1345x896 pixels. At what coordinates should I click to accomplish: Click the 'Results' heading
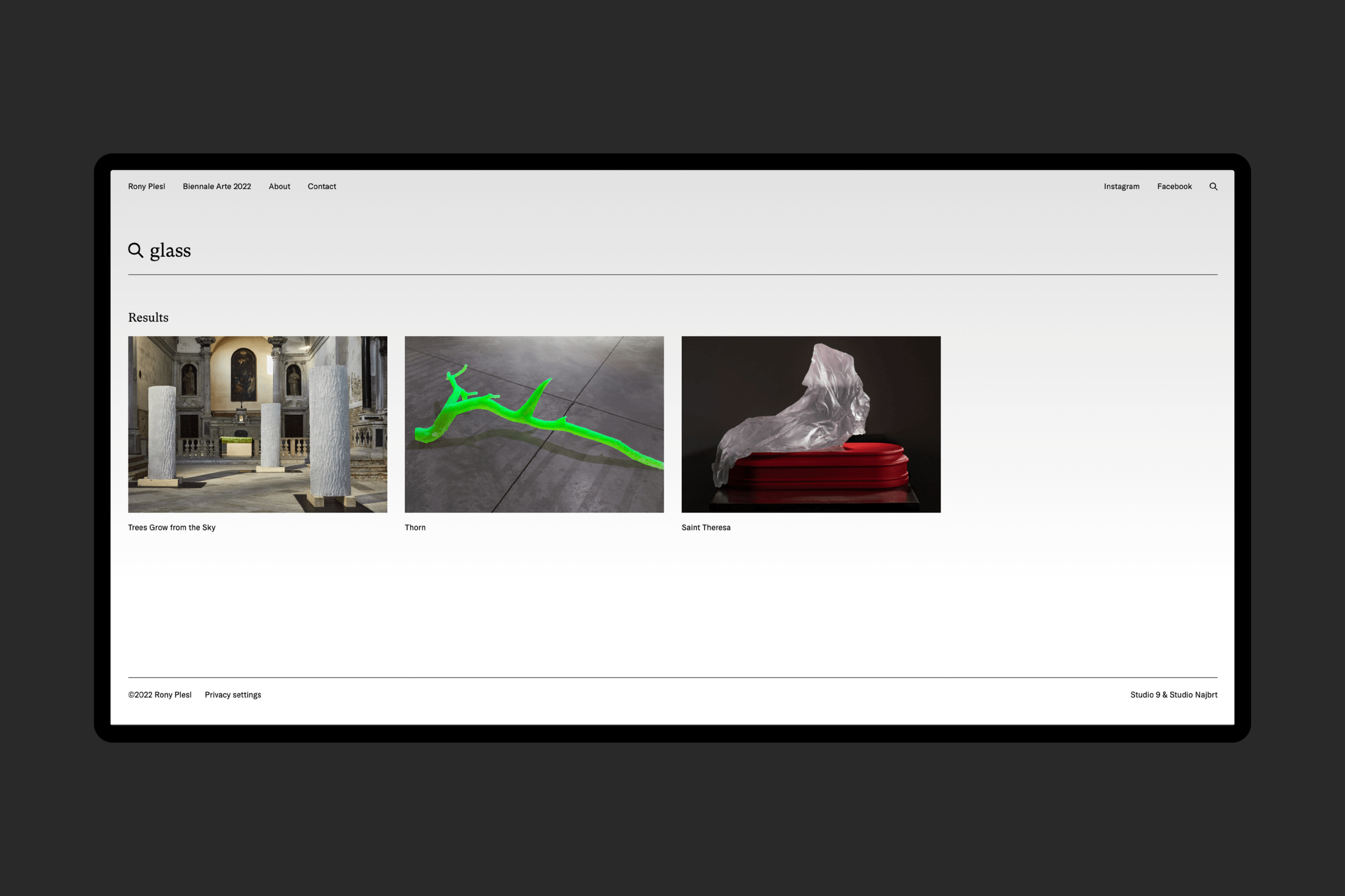click(148, 318)
